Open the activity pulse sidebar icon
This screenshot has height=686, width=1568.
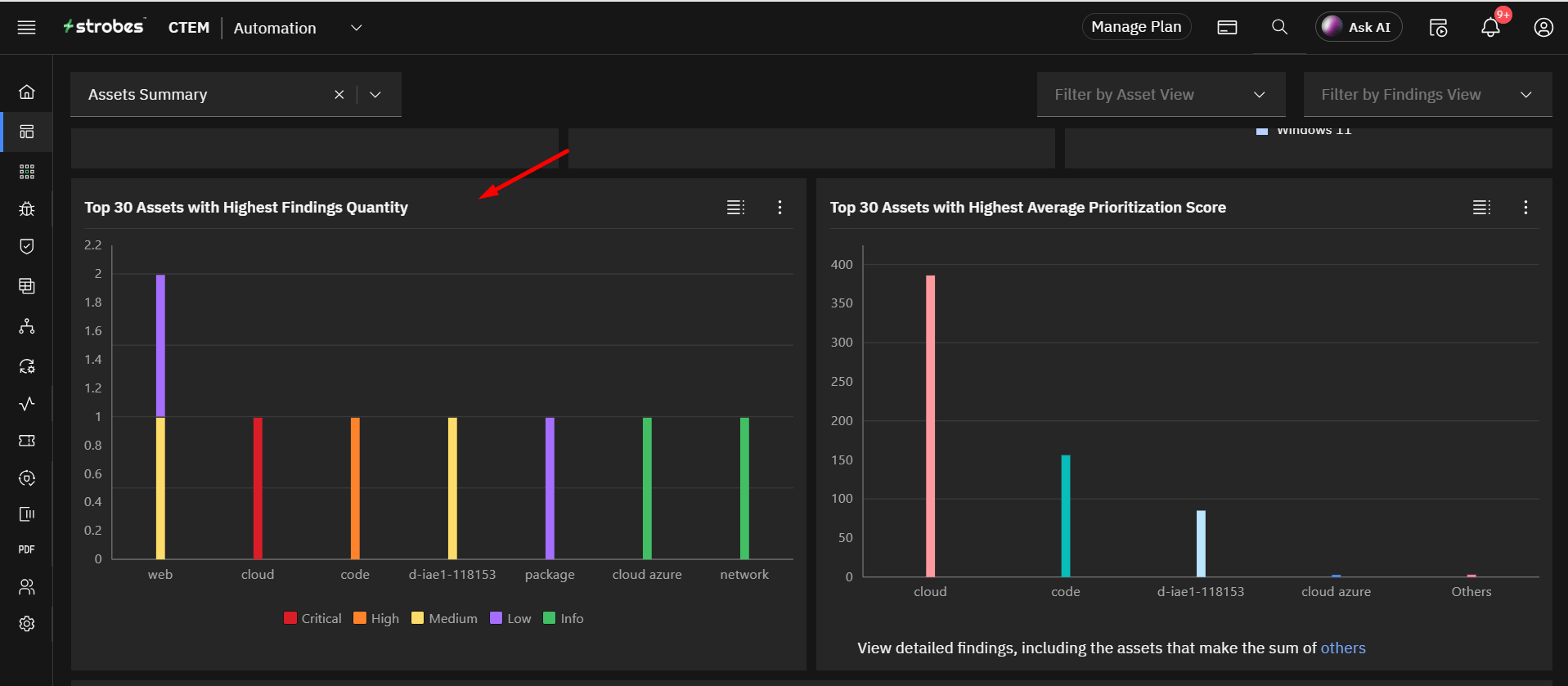pyautogui.click(x=27, y=404)
